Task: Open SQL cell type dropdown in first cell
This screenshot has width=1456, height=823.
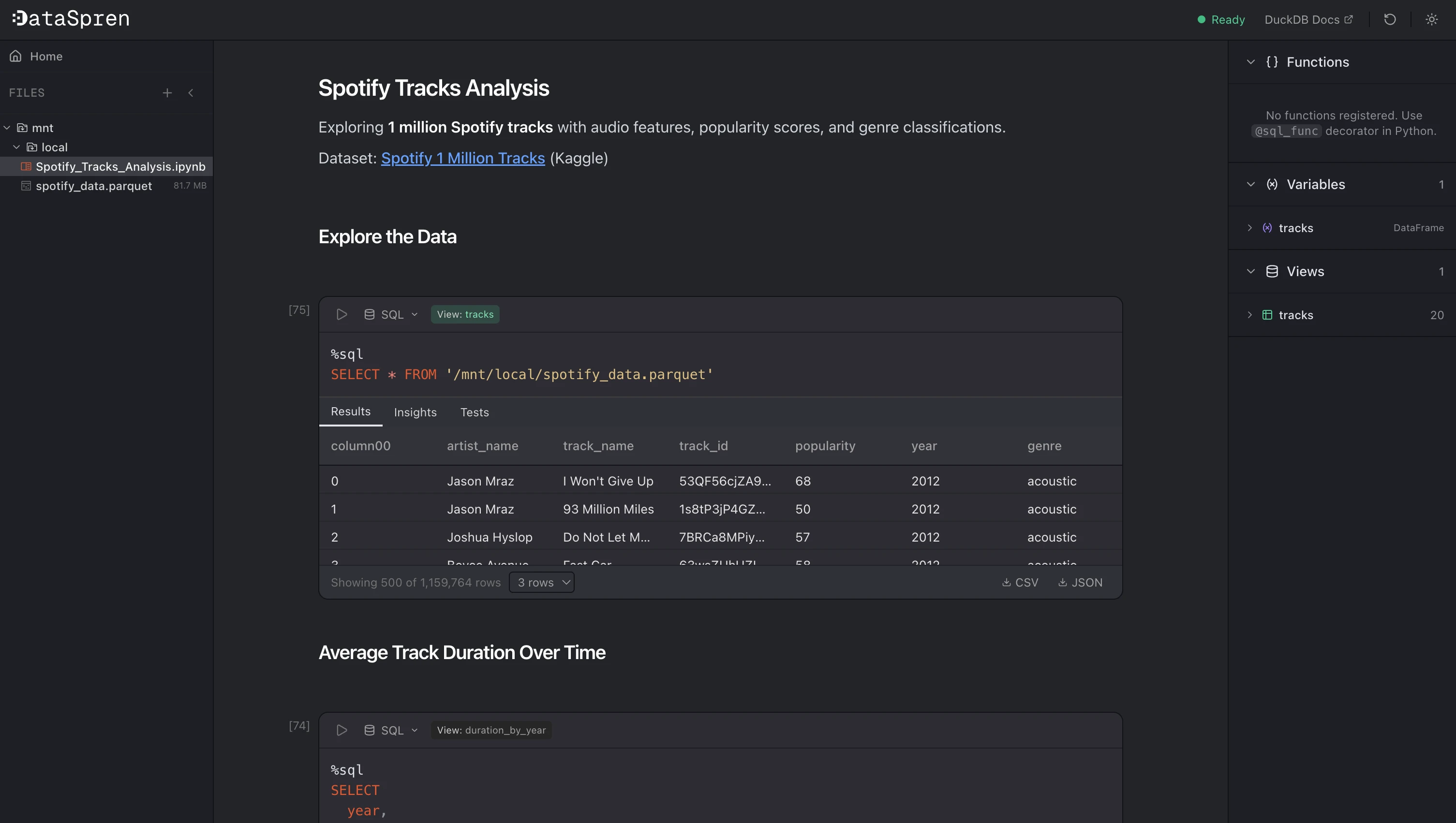Action: 391,314
